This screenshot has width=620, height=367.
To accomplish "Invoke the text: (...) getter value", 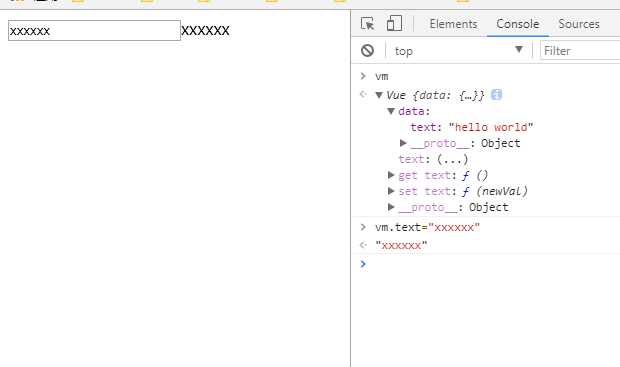I will [x=453, y=159].
